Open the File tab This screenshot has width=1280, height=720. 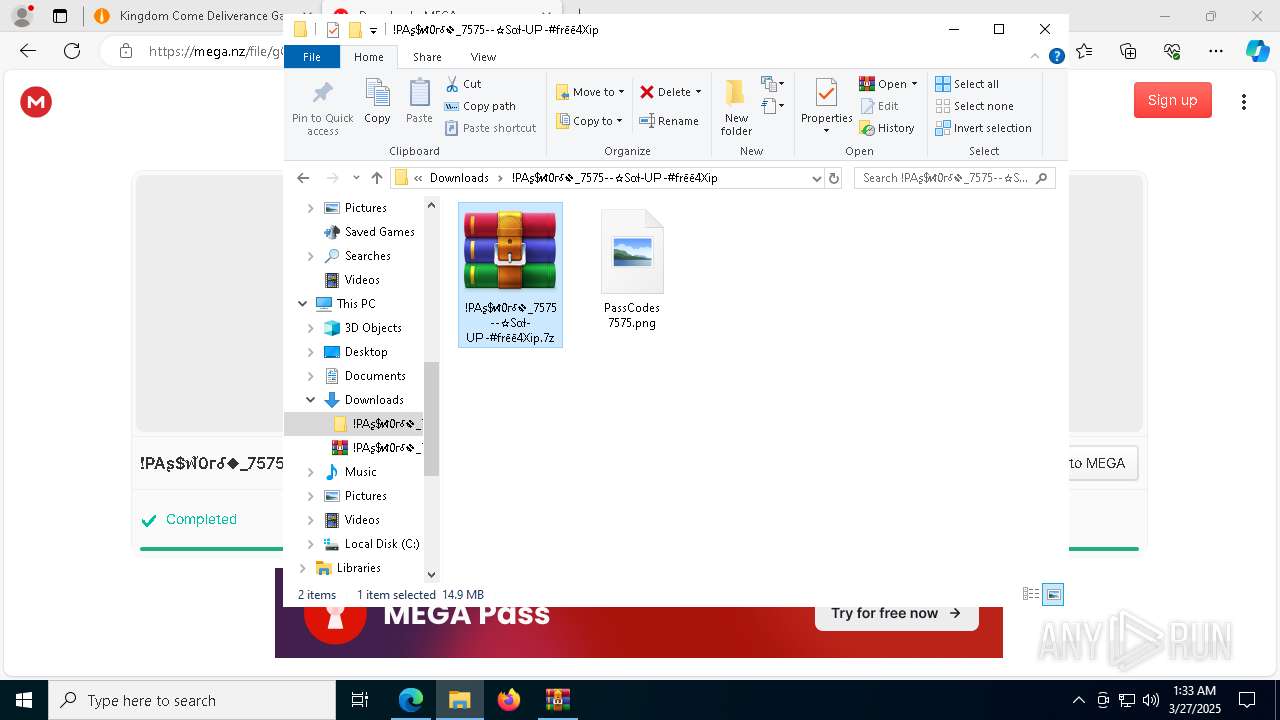pos(312,57)
